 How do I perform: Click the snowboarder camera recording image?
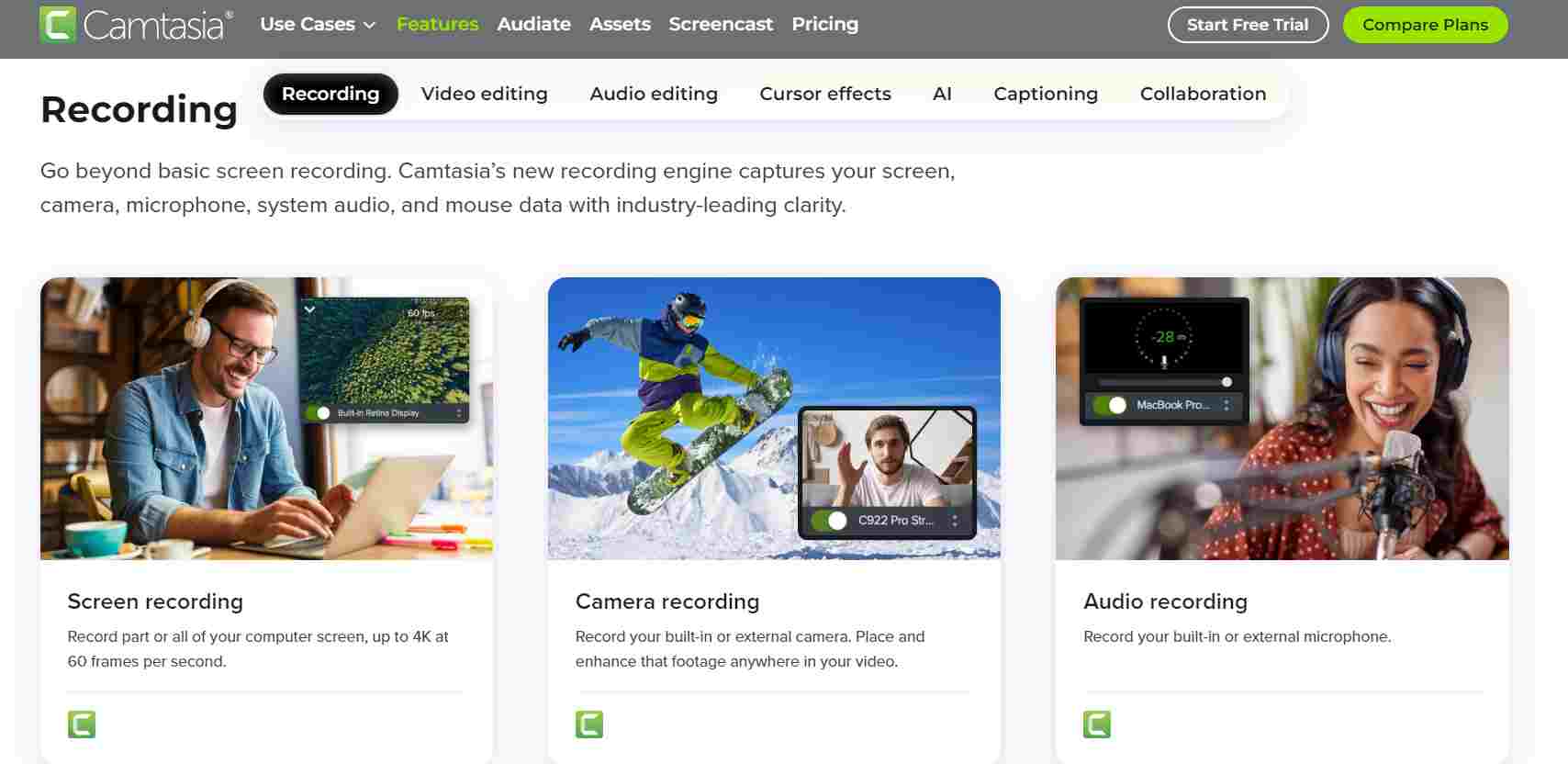(x=774, y=419)
